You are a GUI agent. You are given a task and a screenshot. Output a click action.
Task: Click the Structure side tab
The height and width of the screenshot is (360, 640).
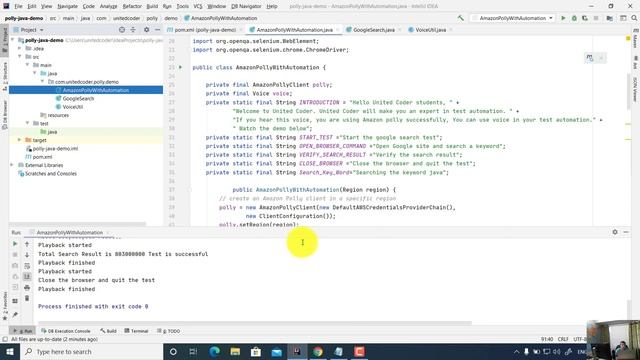[x=5, y=77]
